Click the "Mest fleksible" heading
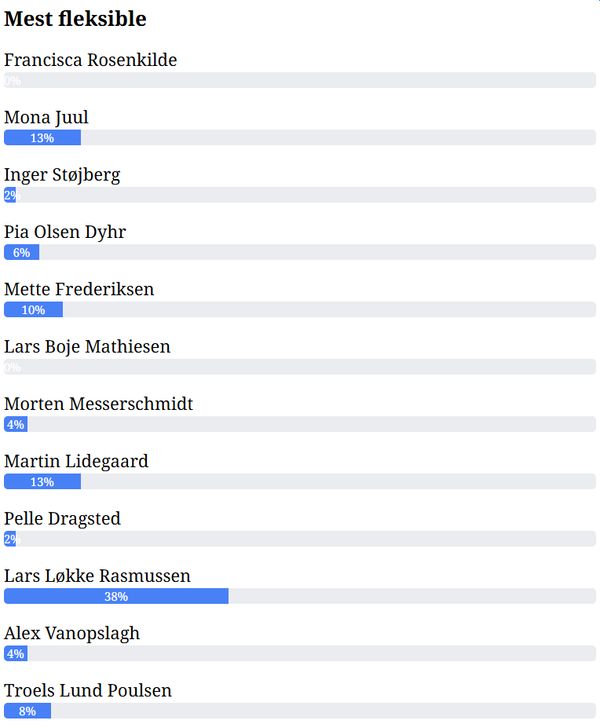The image size is (600, 724). [75, 19]
